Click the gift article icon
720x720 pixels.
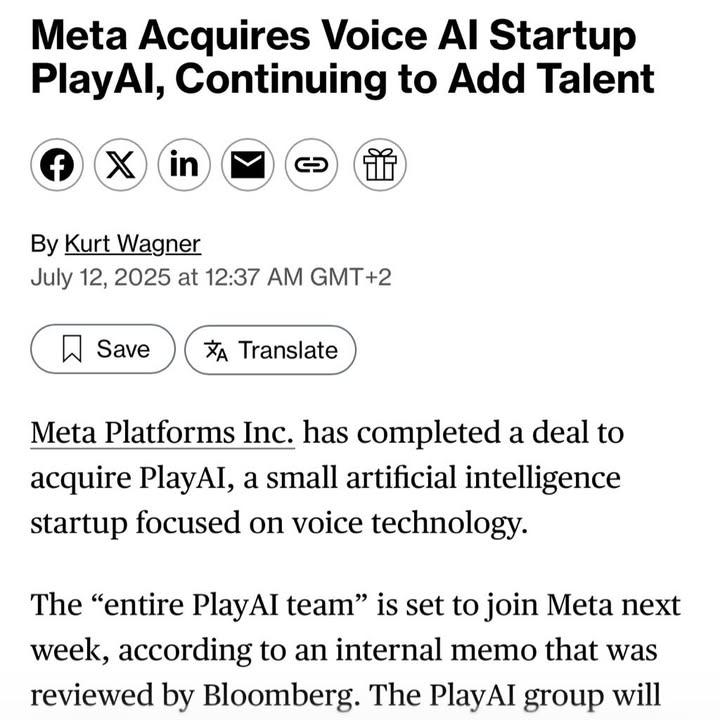coord(379,165)
